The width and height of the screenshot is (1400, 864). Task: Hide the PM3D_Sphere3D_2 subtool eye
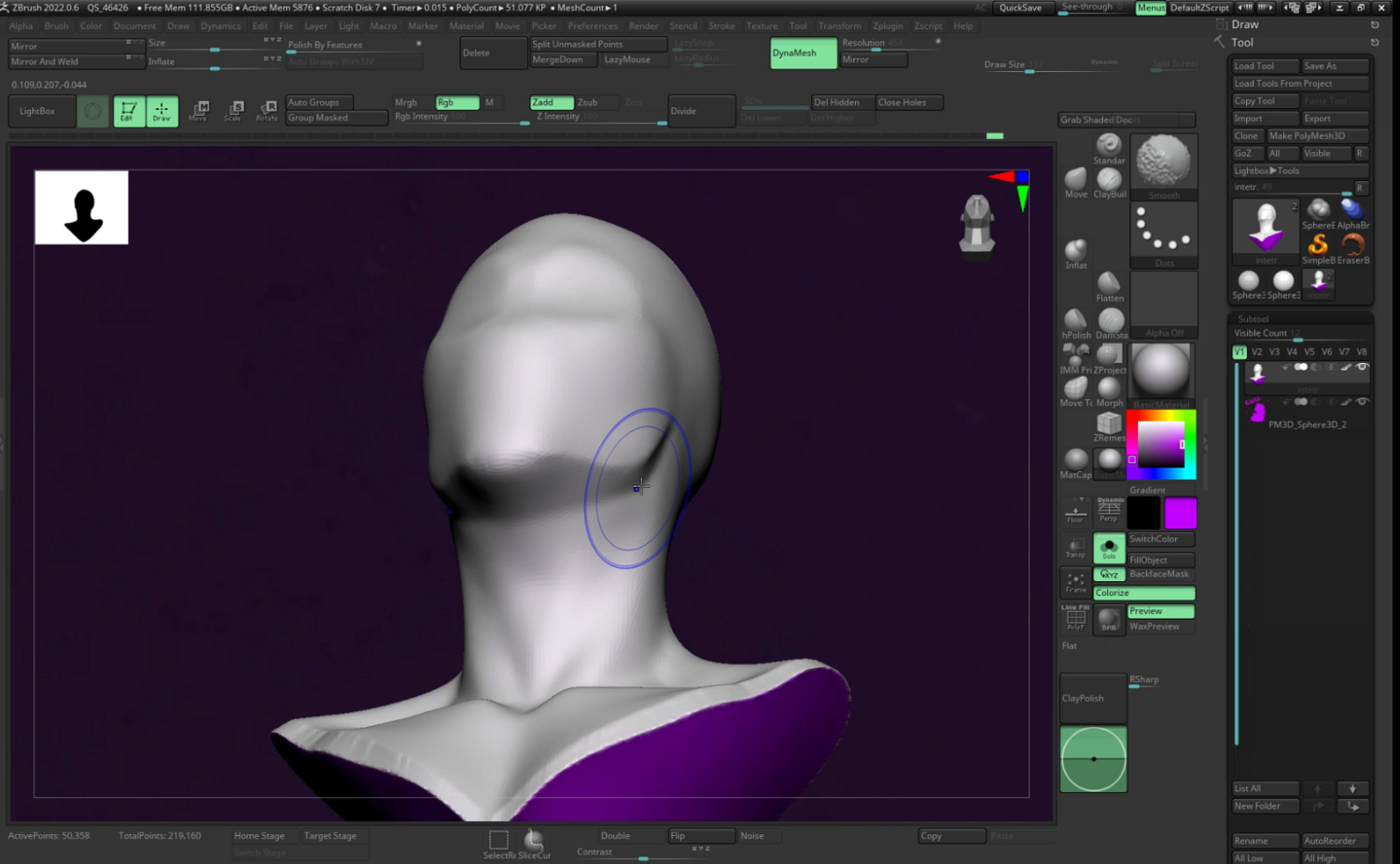click(x=1362, y=401)
